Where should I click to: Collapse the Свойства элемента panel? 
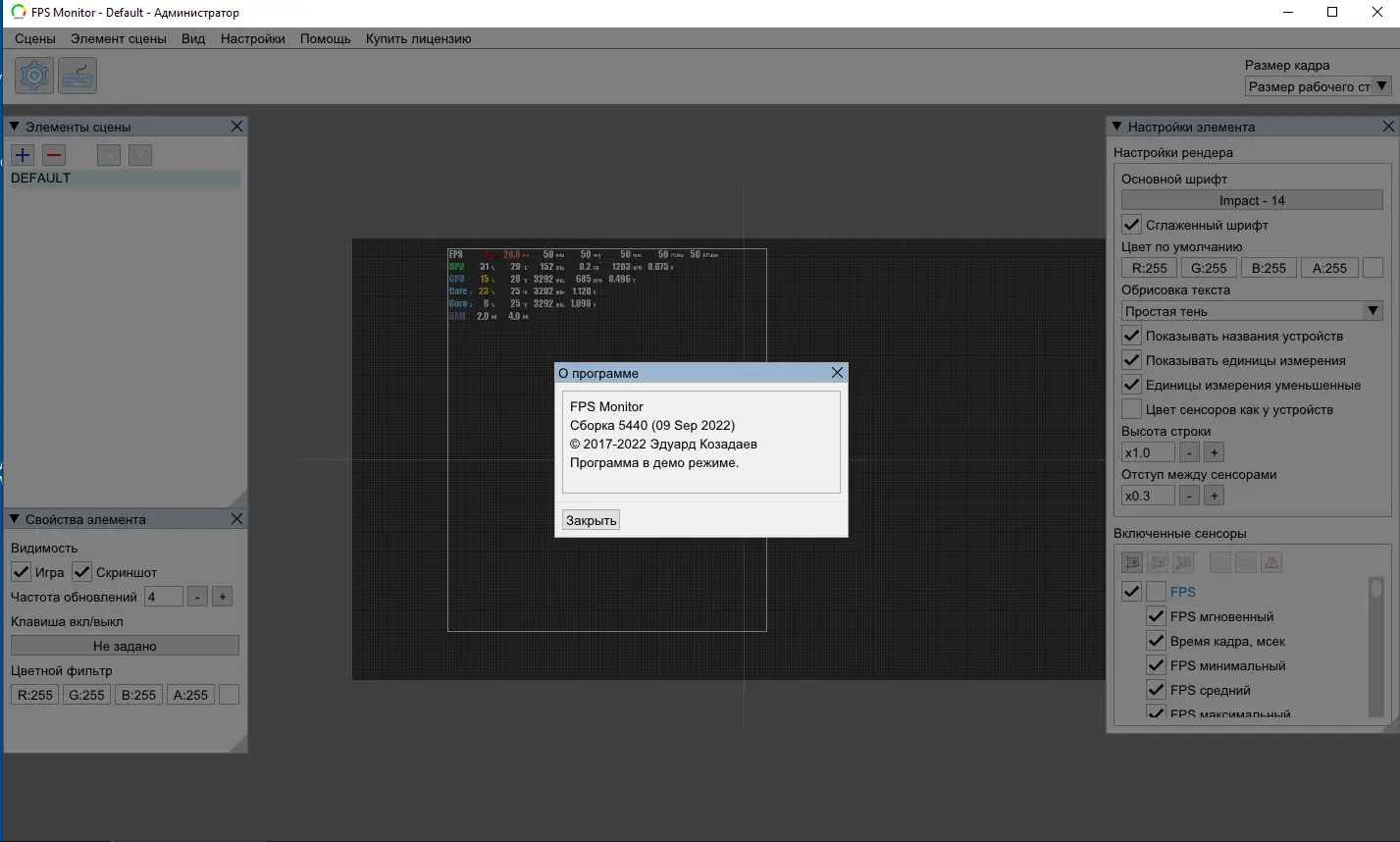(15, 519)
